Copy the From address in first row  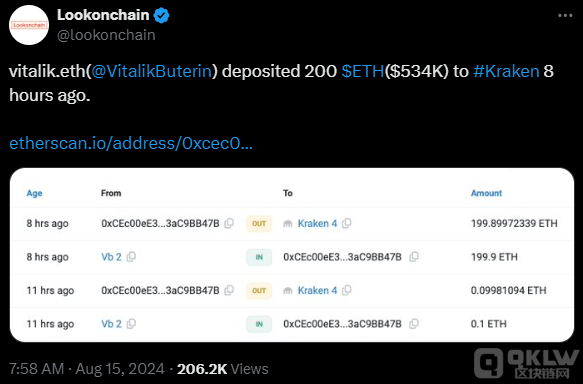pos(229,223)
